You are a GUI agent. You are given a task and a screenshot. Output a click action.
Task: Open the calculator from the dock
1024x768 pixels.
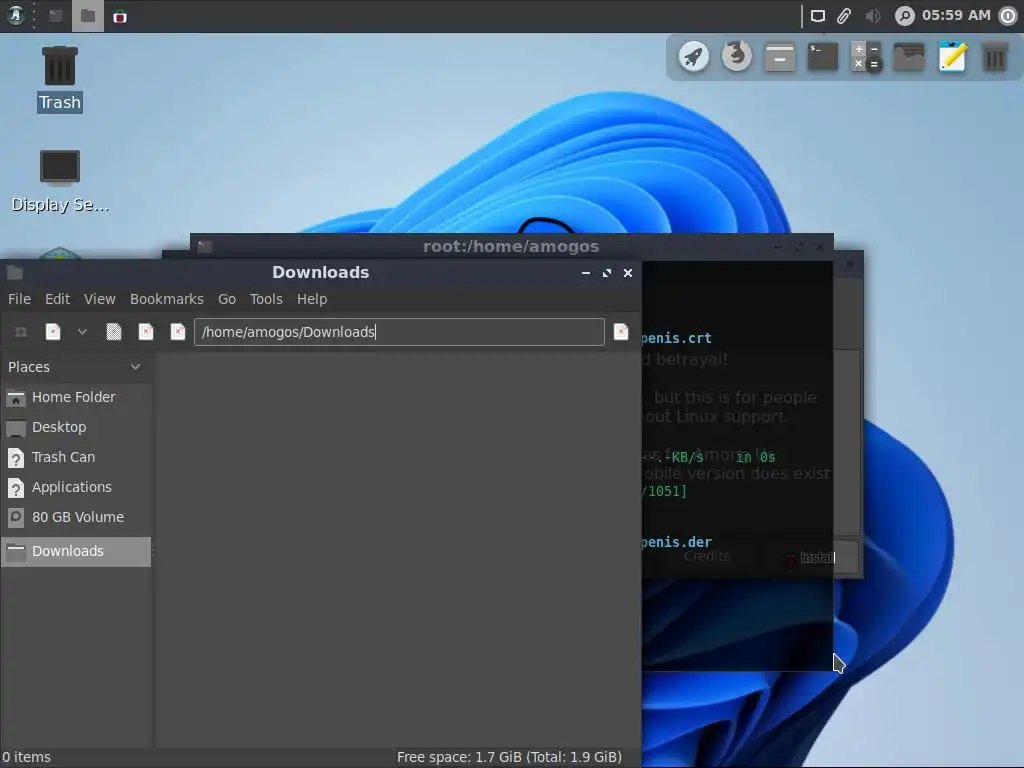866,57
